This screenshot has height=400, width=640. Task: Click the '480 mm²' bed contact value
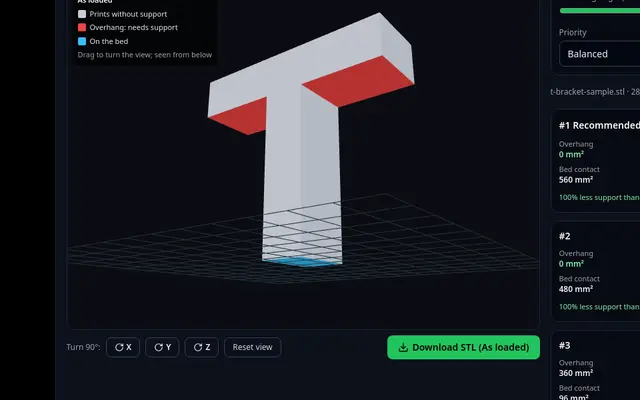click(576, 289)
